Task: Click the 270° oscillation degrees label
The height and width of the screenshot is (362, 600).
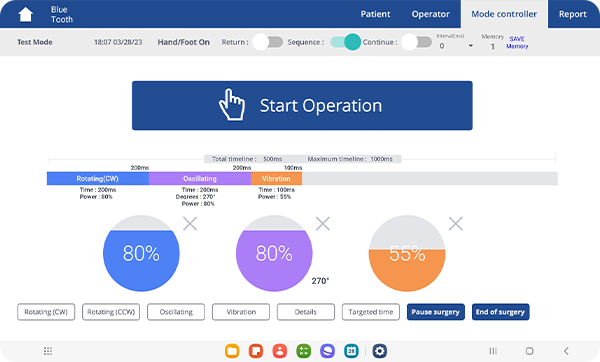Action: [320, 281]
